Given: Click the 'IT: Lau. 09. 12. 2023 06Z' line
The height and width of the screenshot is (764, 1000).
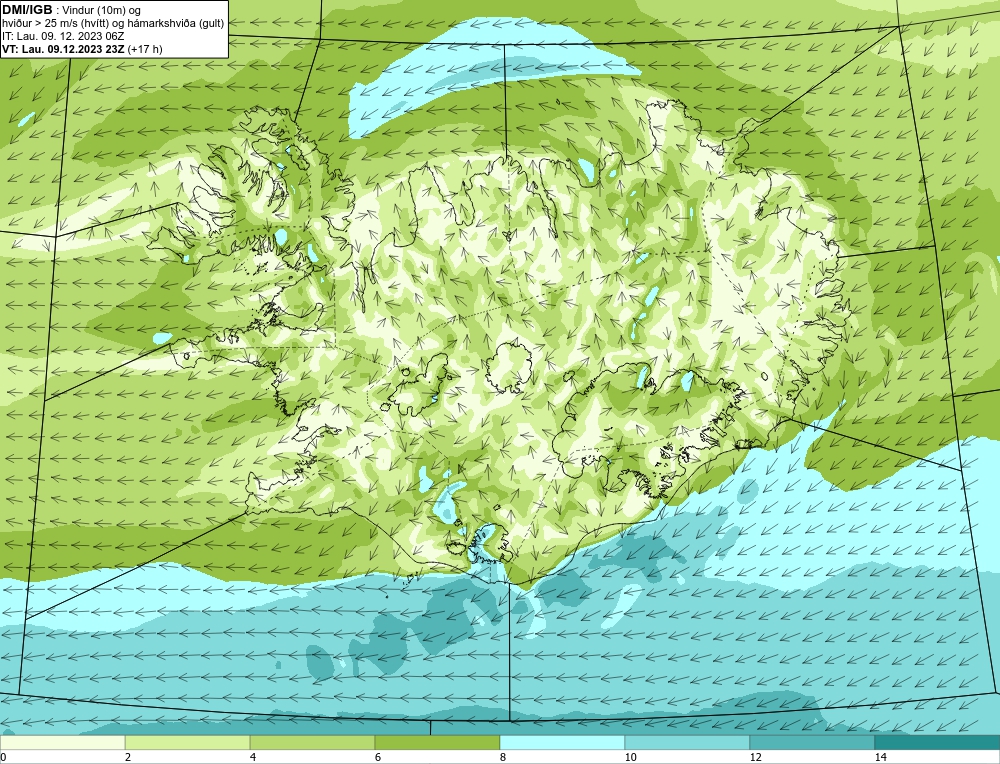Looking at the screenshot, I should 63,36.
